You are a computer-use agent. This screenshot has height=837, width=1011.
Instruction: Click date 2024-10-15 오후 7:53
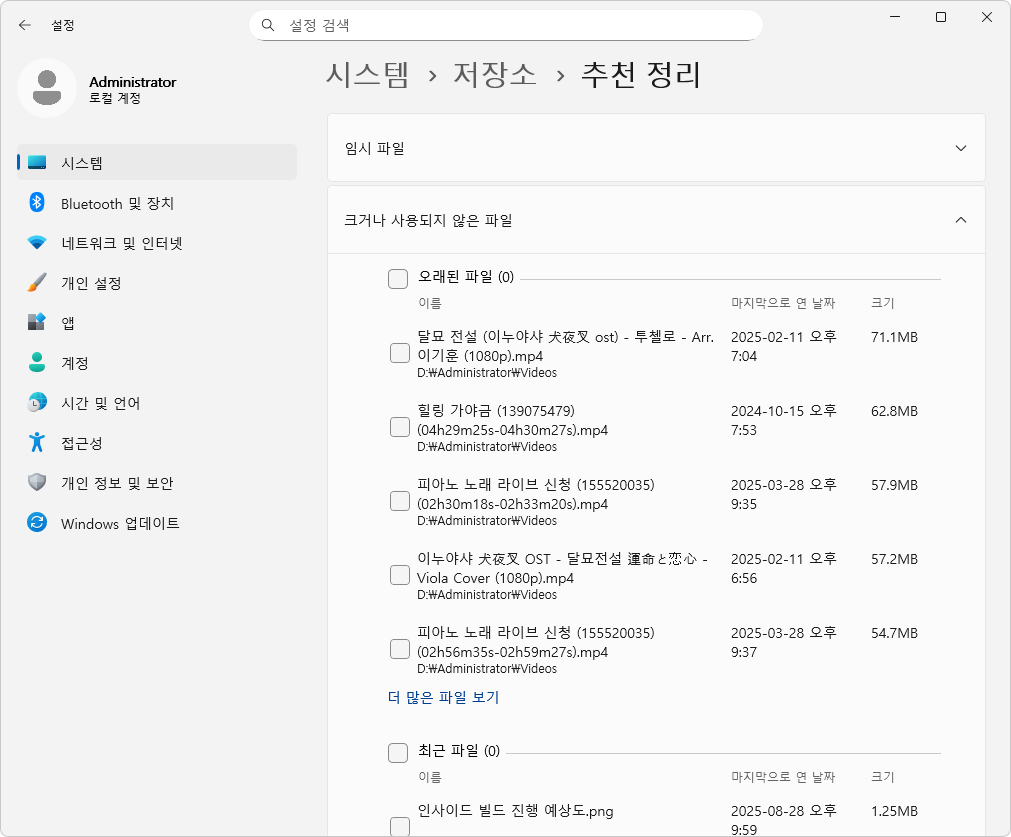point(783,420)
